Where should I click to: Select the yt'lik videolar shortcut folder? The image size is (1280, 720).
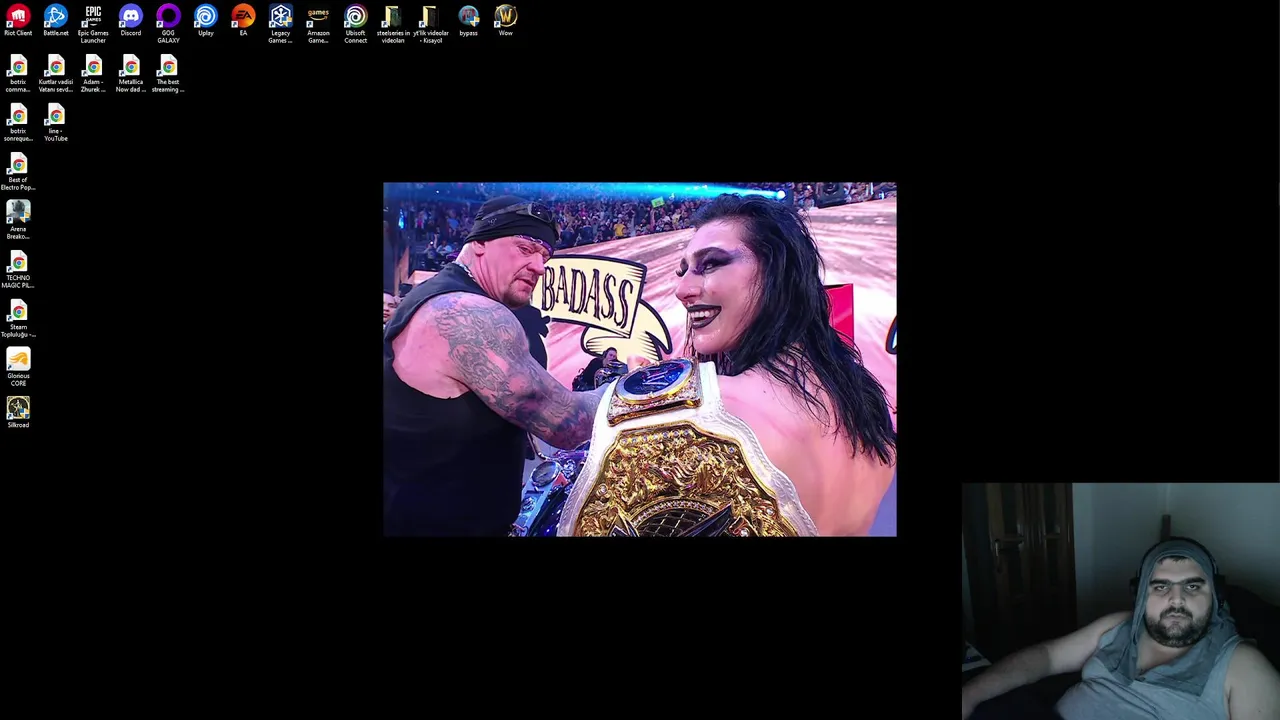[x=431, y=25]
